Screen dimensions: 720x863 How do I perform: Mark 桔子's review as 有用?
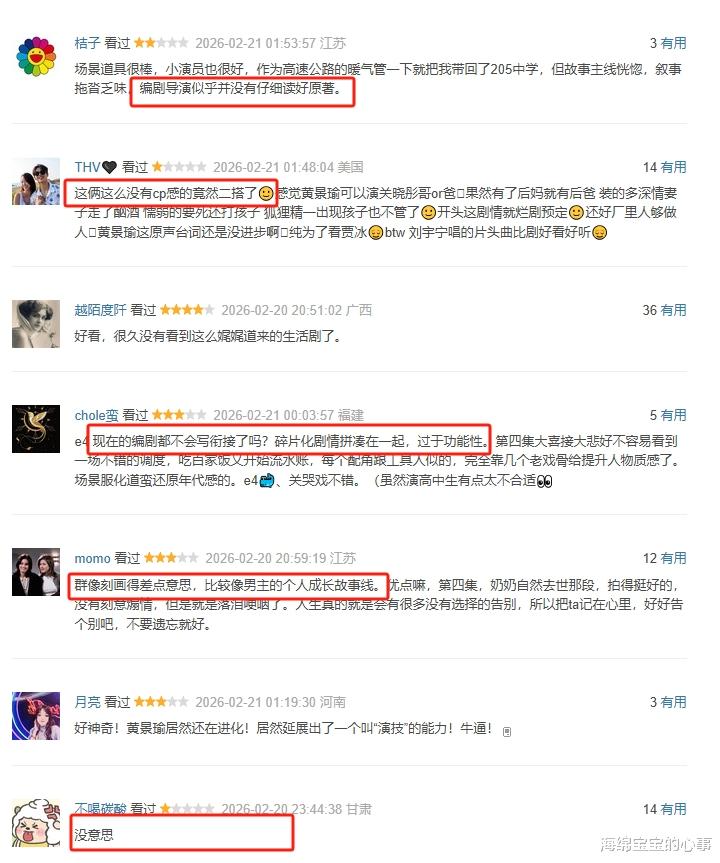pos(674,43)
